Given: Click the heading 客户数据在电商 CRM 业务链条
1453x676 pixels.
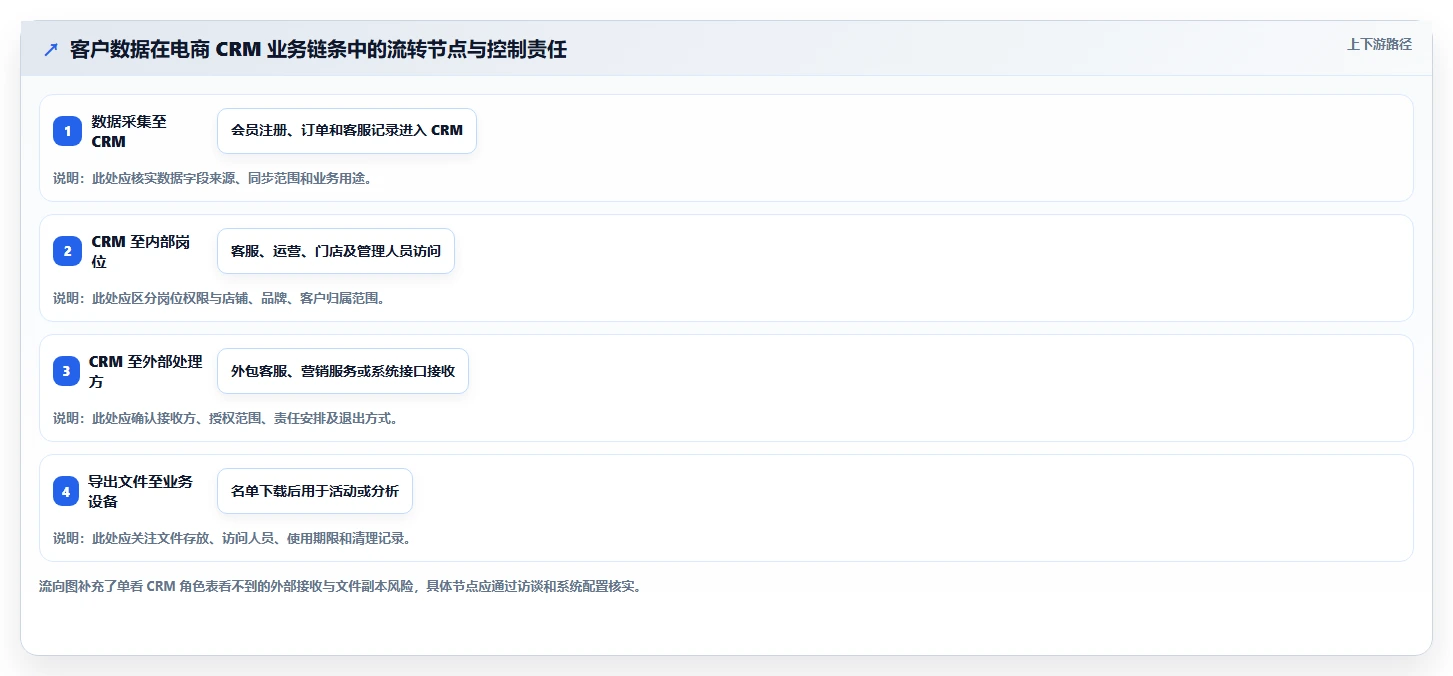Looking at the screenshot, I should click(318, 50).
